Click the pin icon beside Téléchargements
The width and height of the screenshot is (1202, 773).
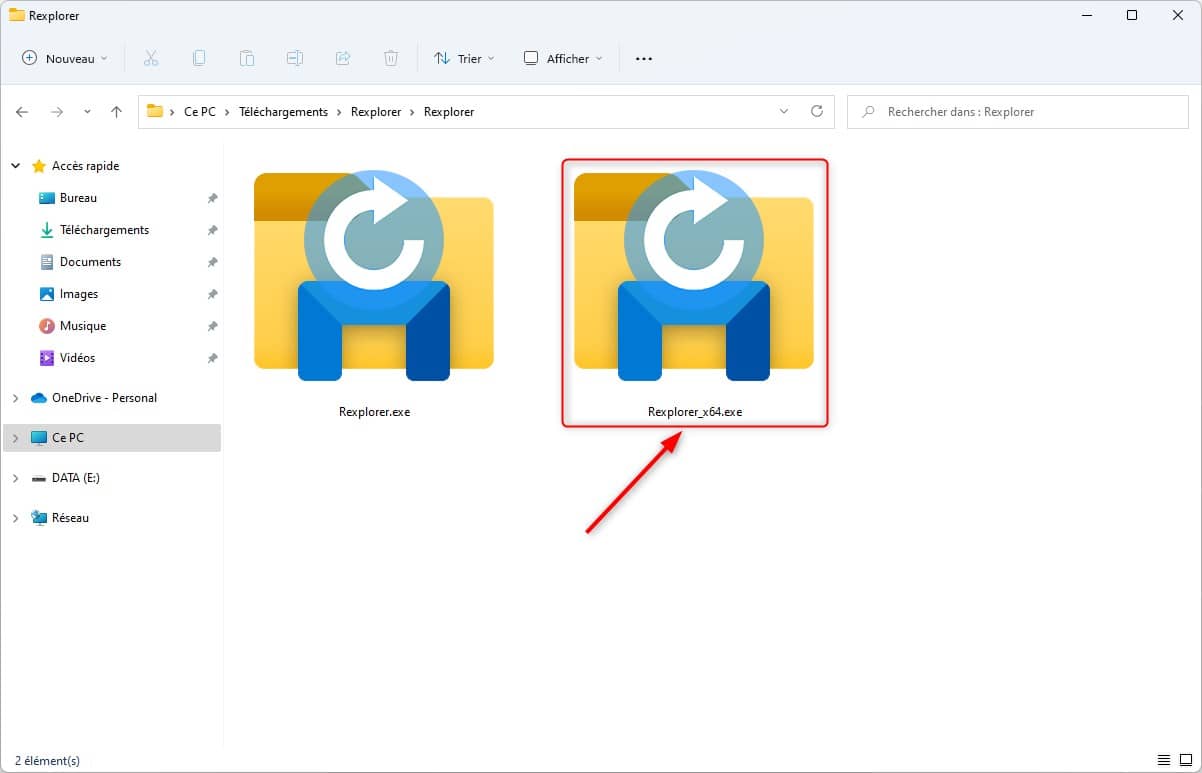click(x=212, y=231)
